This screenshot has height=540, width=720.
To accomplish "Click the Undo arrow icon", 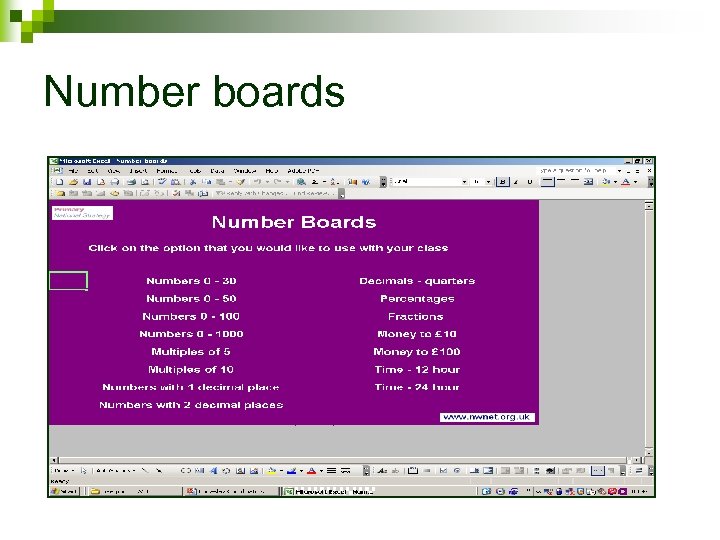I will pos(258,182).
